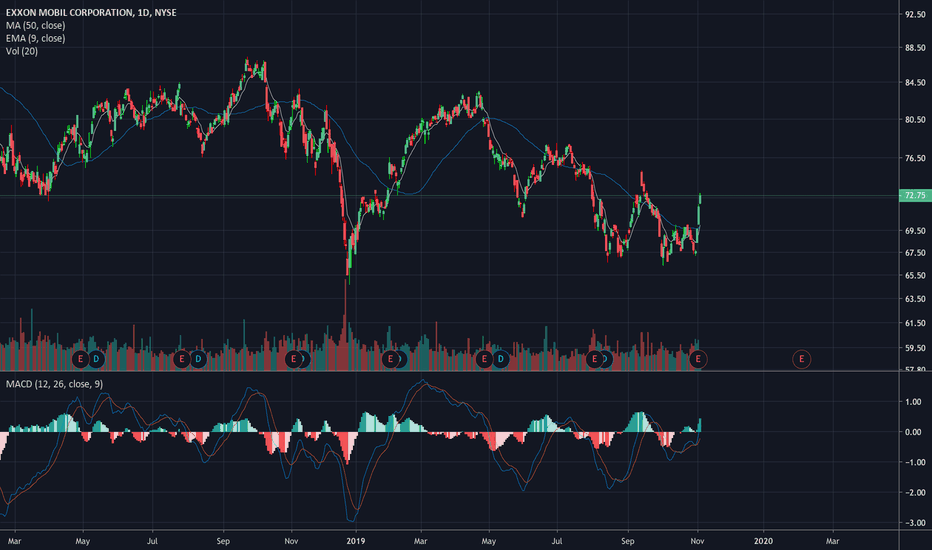Show the earnings marker from February 2019
The image size is (932, 550).
click(391, 359)
